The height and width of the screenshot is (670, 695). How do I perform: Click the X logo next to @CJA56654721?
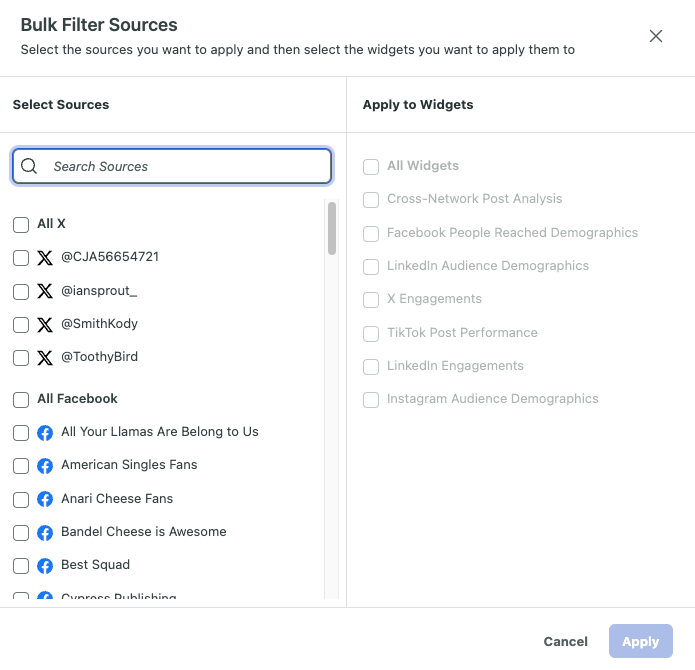click(x=45, y=257)
